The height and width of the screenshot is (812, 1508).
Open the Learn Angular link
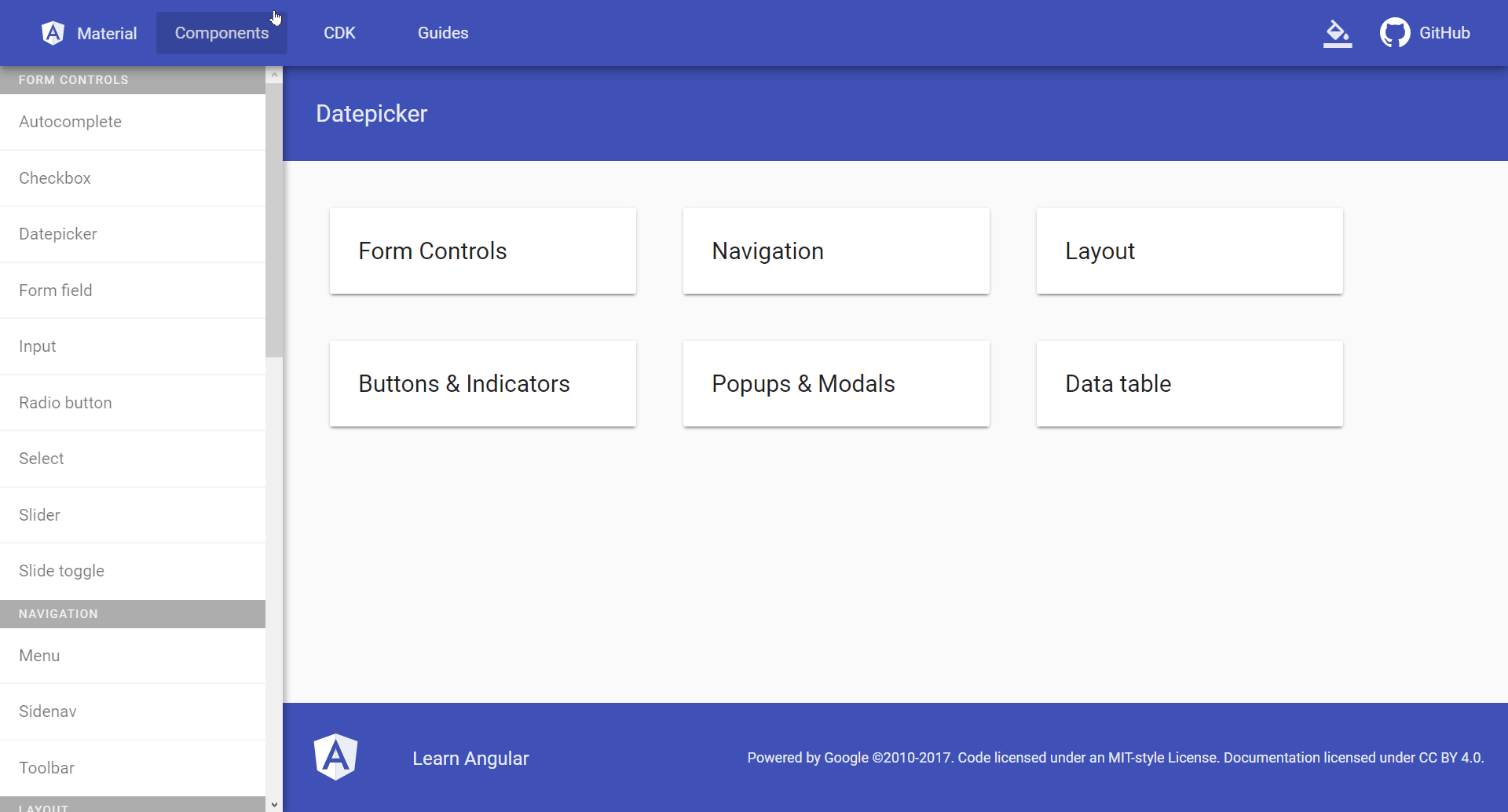coord(470,758)
